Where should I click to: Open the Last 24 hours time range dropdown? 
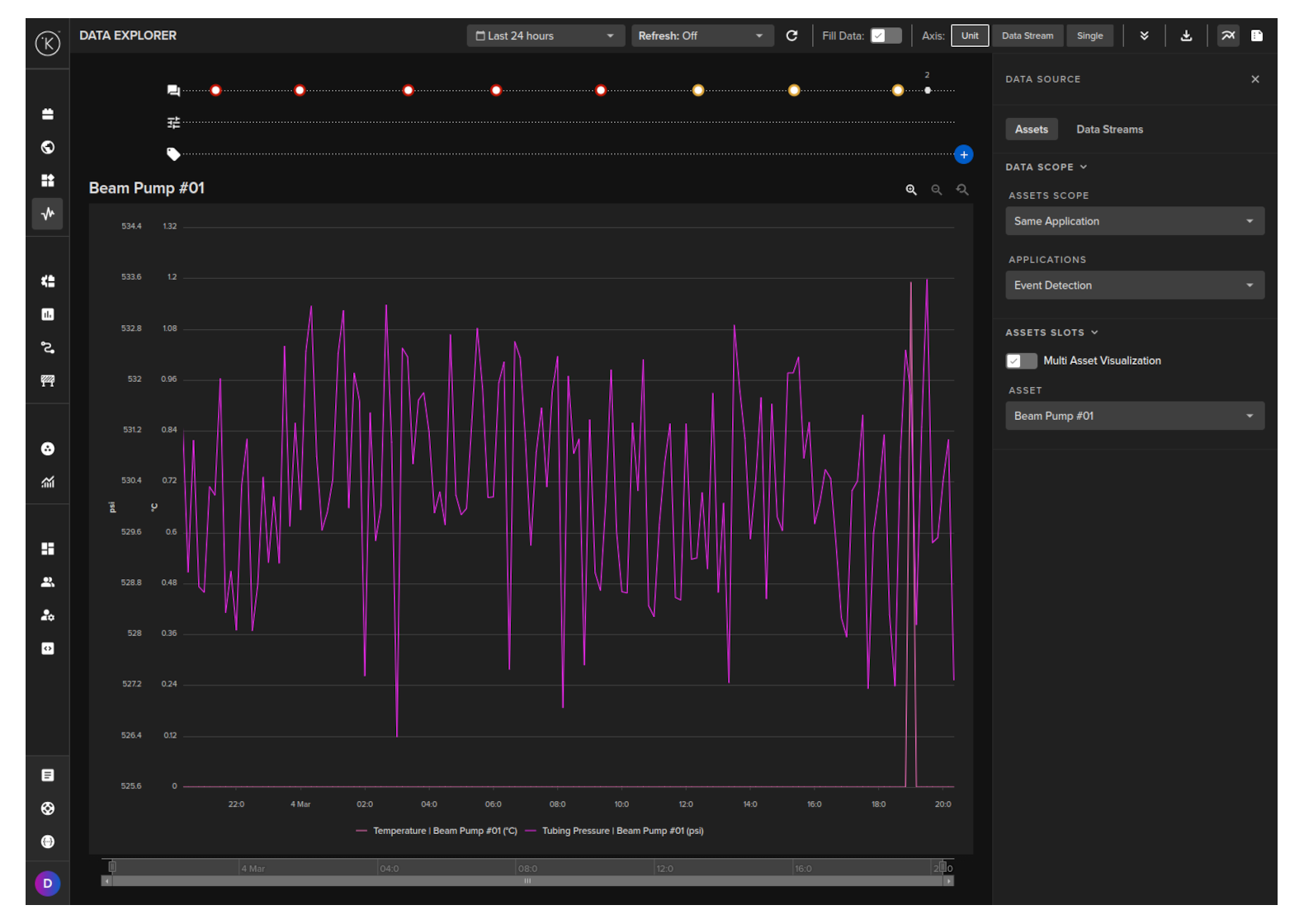545,35
